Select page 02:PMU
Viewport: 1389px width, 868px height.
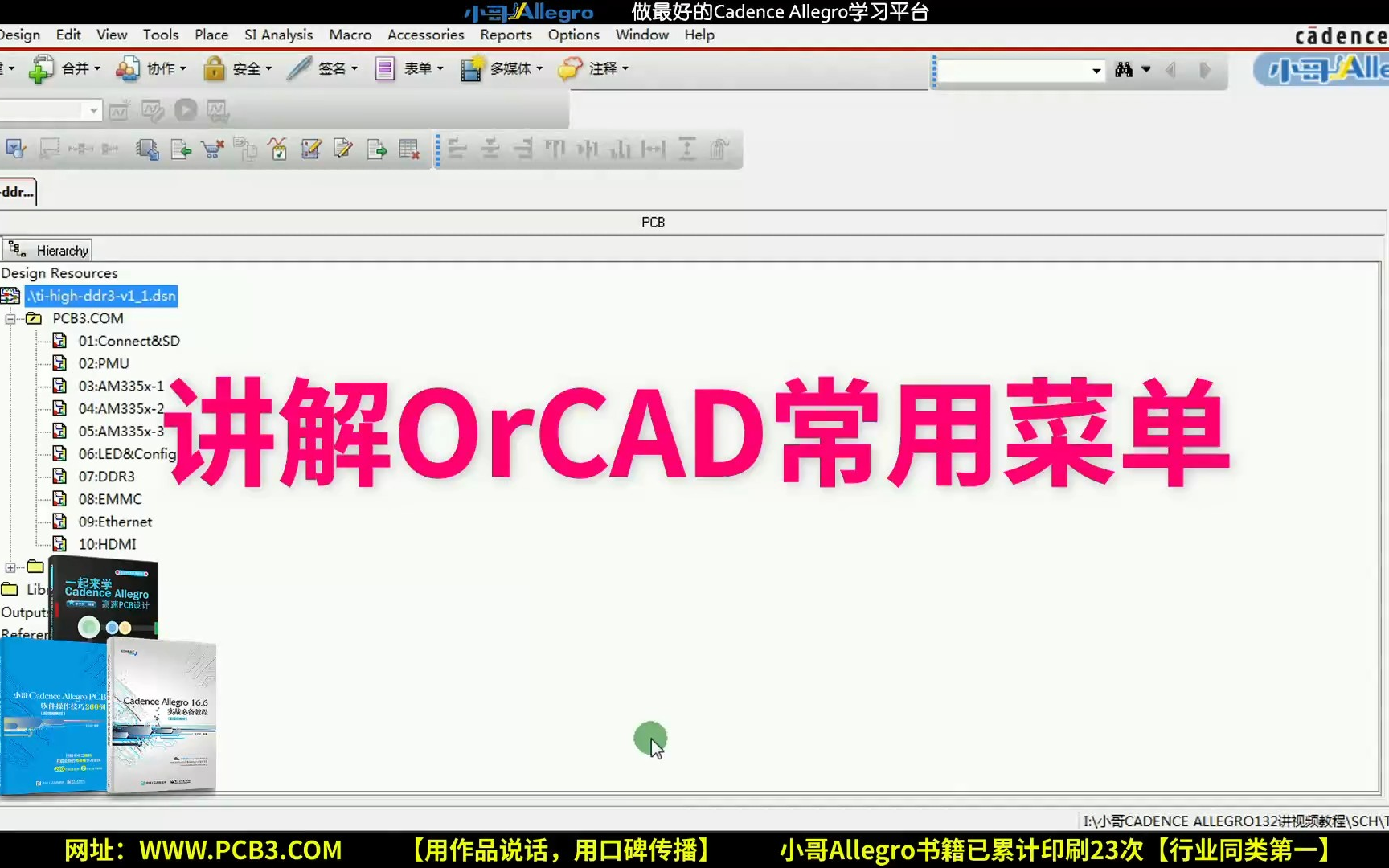pyautogui.click(x=104, y=363)
